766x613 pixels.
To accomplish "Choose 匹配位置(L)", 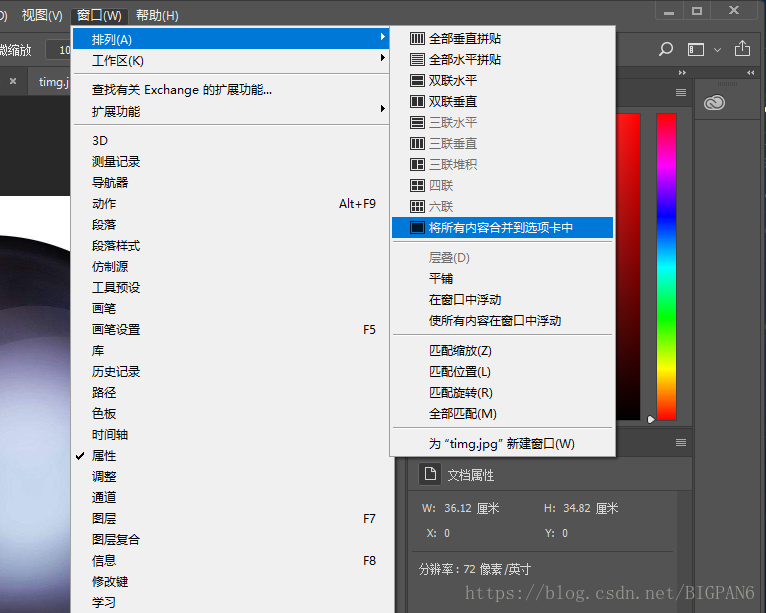I will point(502,372).
